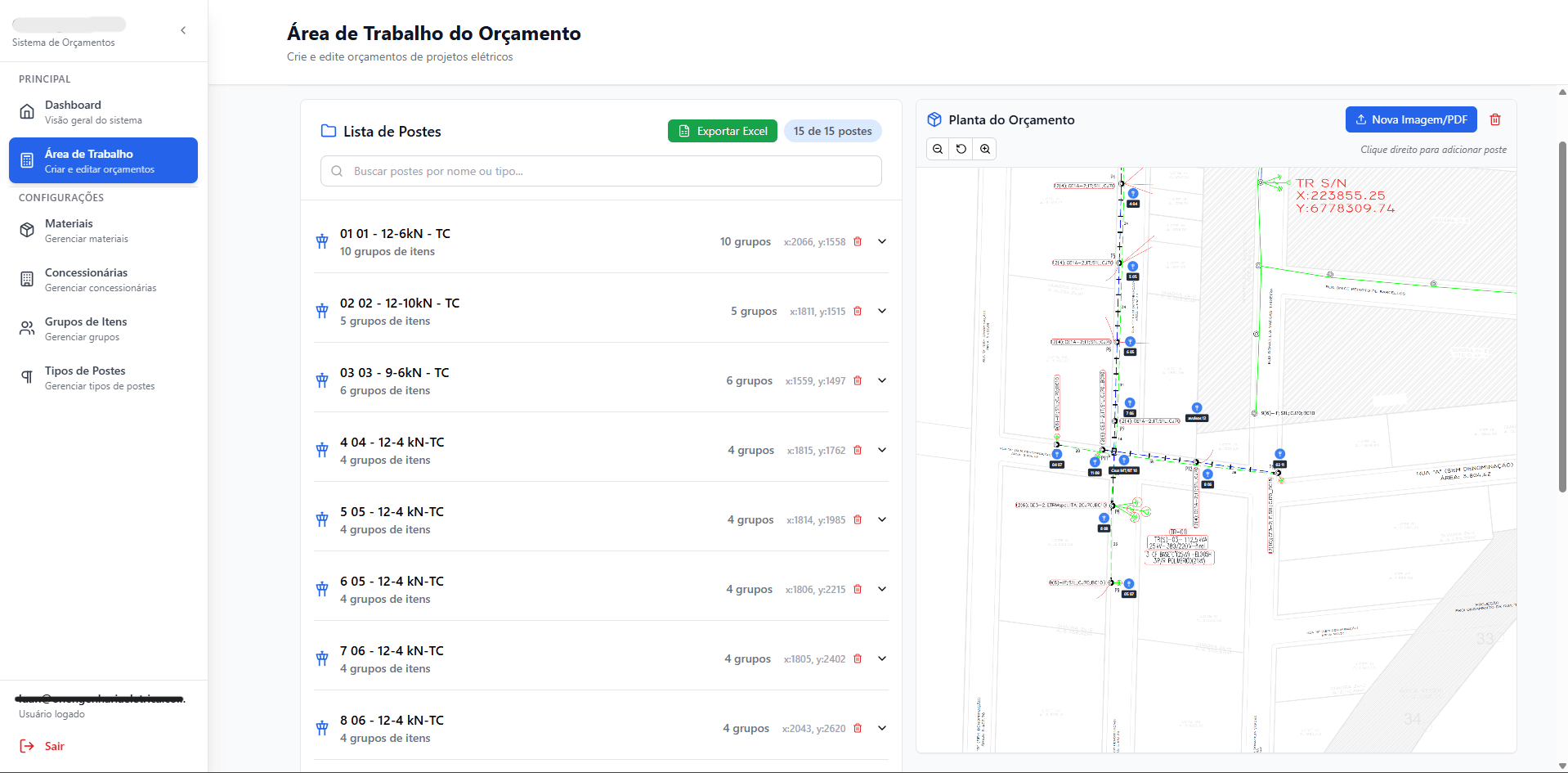The width and height of the screenshot is (1568, 773).
Task: Open Dashboard via the house icon
Action: 25,111
